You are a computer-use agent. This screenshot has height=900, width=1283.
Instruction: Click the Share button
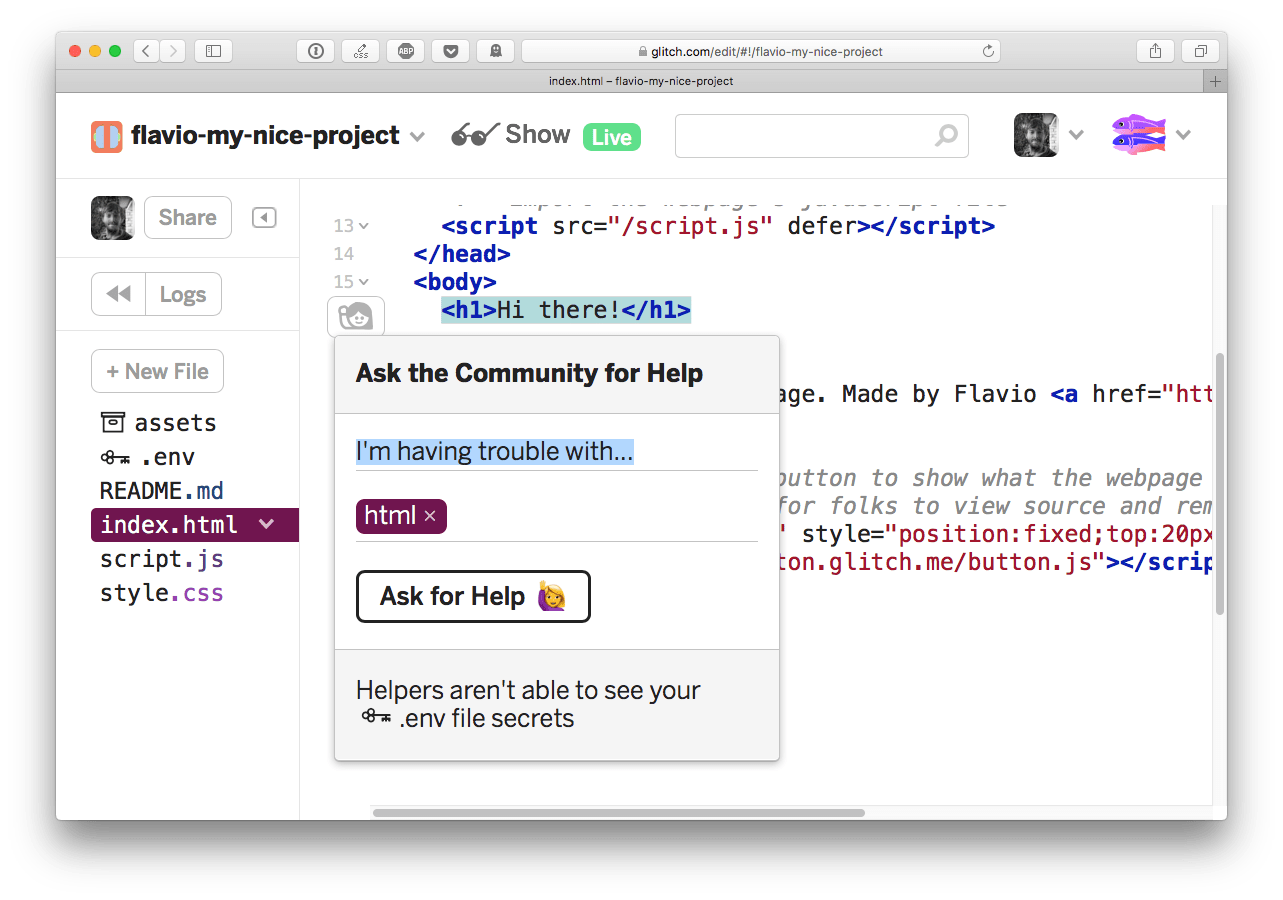[x=187, y=217]
